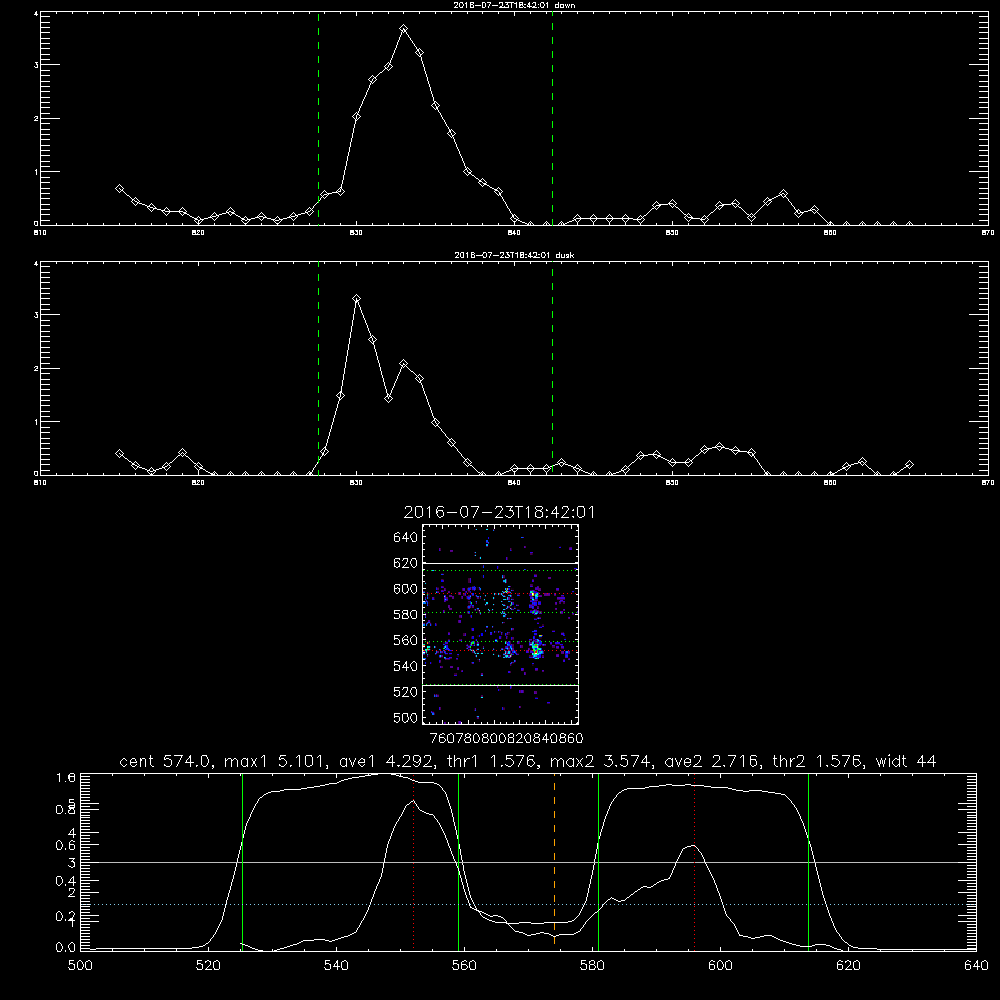Click the dusk plot x-axis label 870
Image resolution: width=1000 pixels, height=1000 pixels.
click(987, 483)
